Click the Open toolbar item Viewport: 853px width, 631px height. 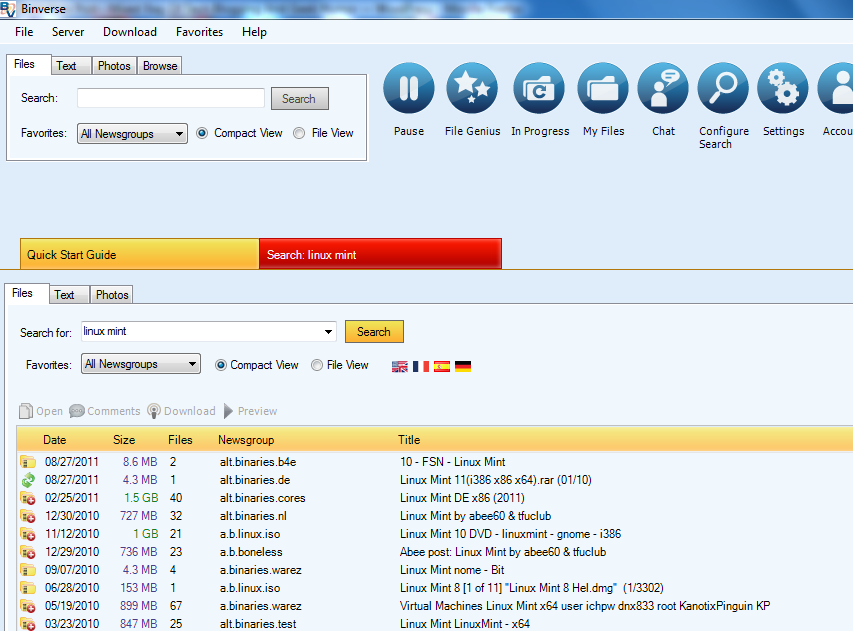pos(41,411)
